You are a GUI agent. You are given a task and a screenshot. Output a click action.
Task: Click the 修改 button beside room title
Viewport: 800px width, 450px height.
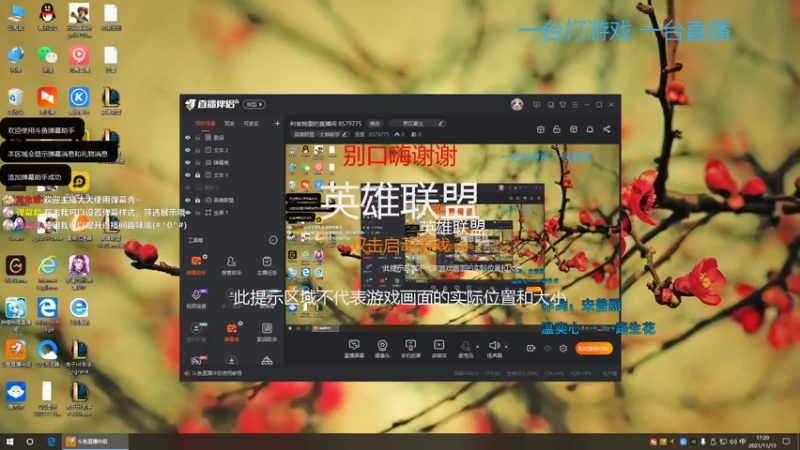[375, 123]
